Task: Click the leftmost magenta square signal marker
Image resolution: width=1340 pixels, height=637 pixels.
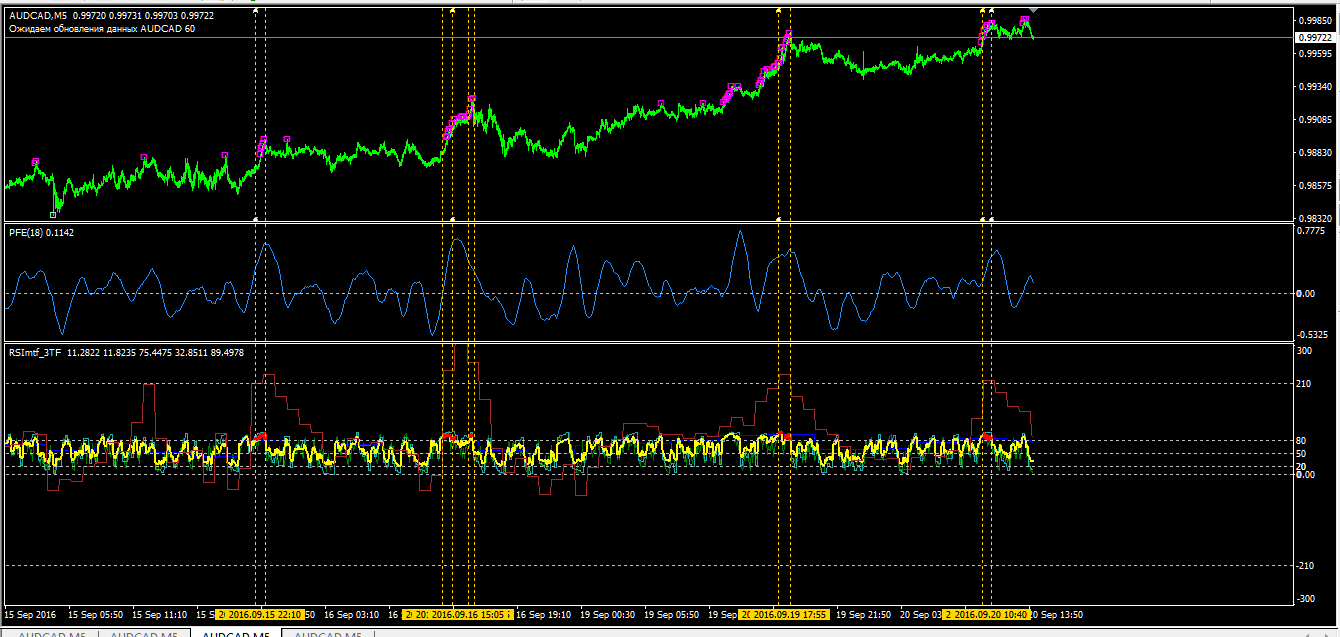Action: point(36,161)
